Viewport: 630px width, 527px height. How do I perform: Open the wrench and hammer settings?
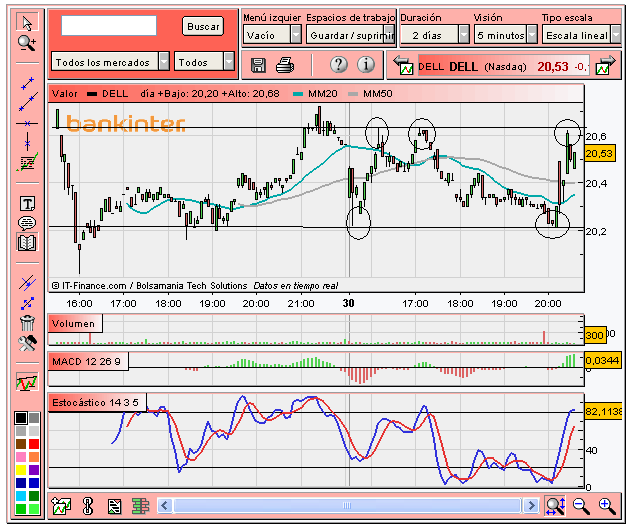[27, 343]
